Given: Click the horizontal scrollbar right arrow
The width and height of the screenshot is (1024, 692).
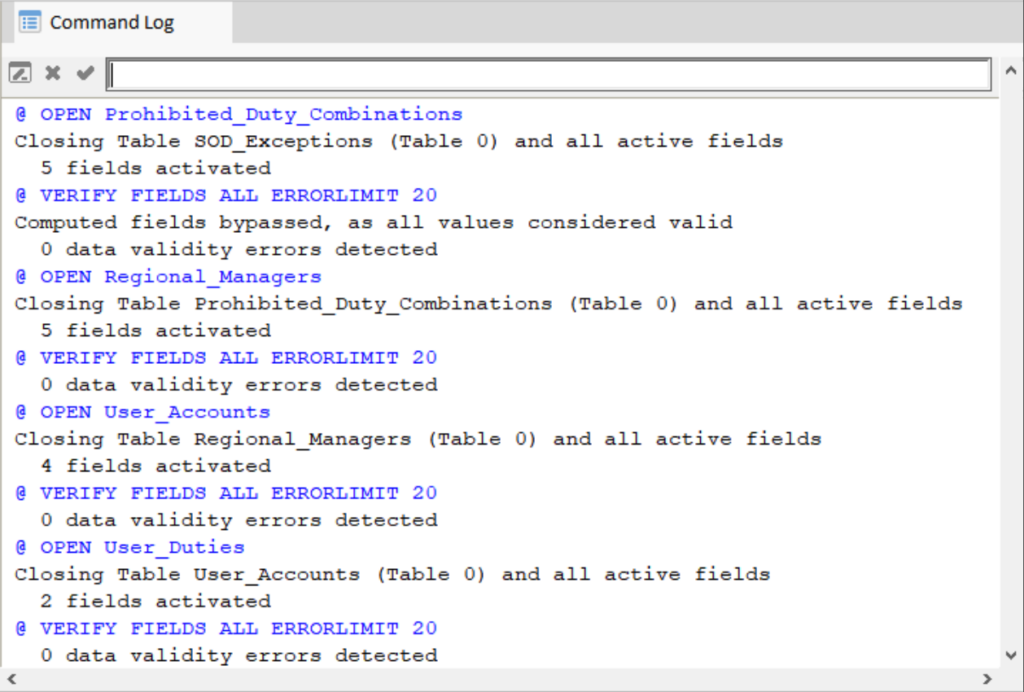Looking at the screenshot, I should 988,680.
